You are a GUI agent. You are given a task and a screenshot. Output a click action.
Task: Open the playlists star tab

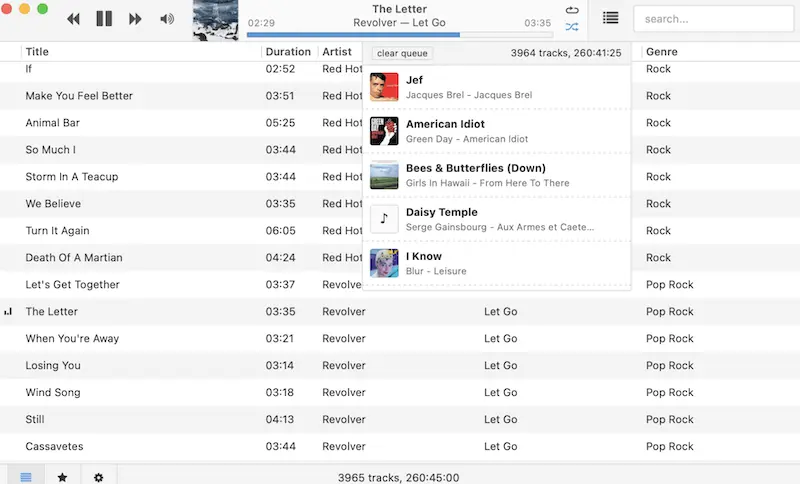(62, 476)
